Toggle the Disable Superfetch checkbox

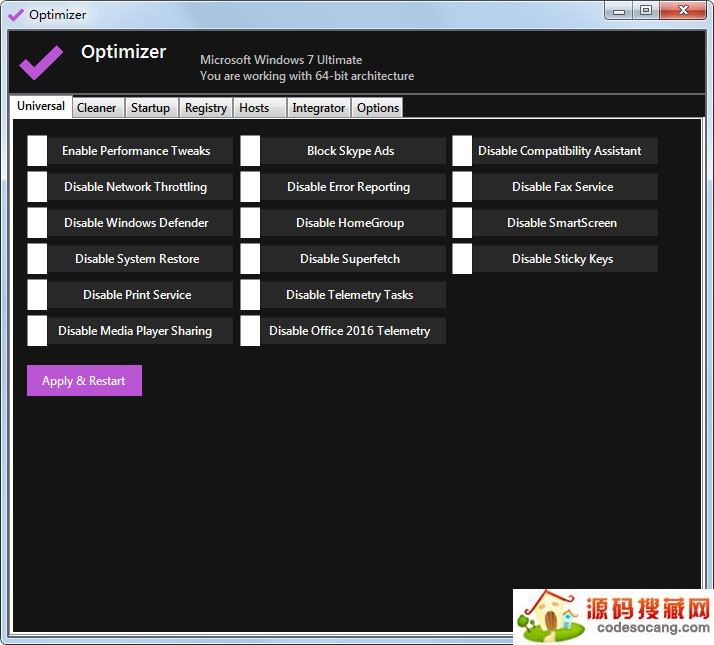pos(250,259)
